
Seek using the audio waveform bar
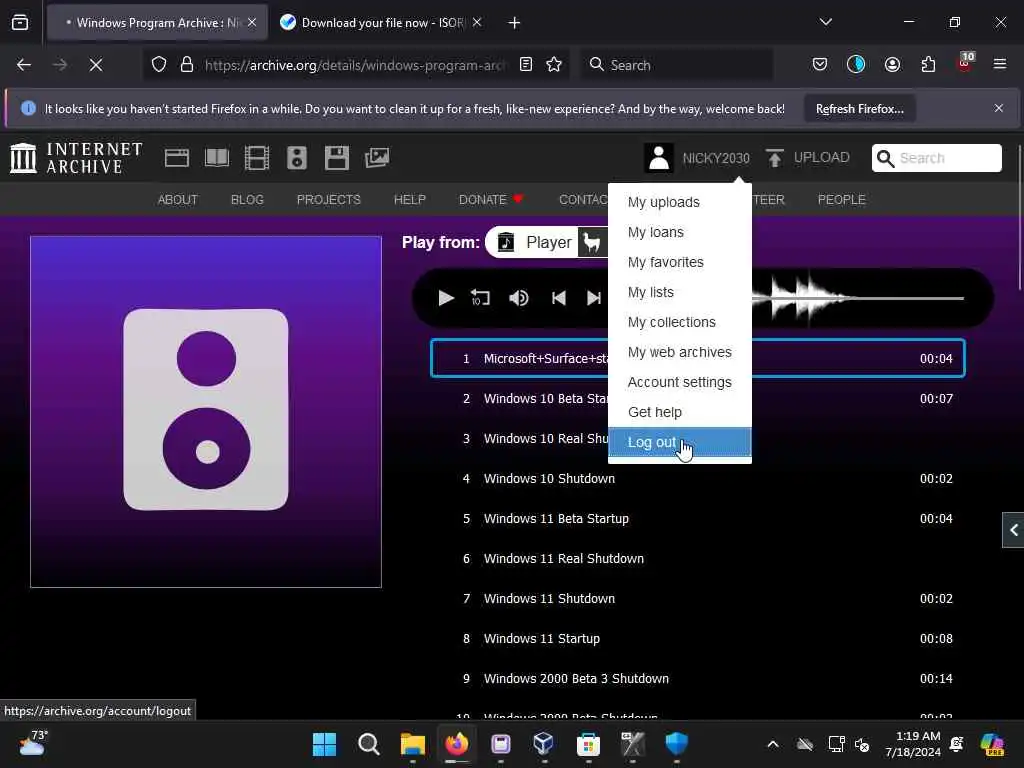pos(857,298)
